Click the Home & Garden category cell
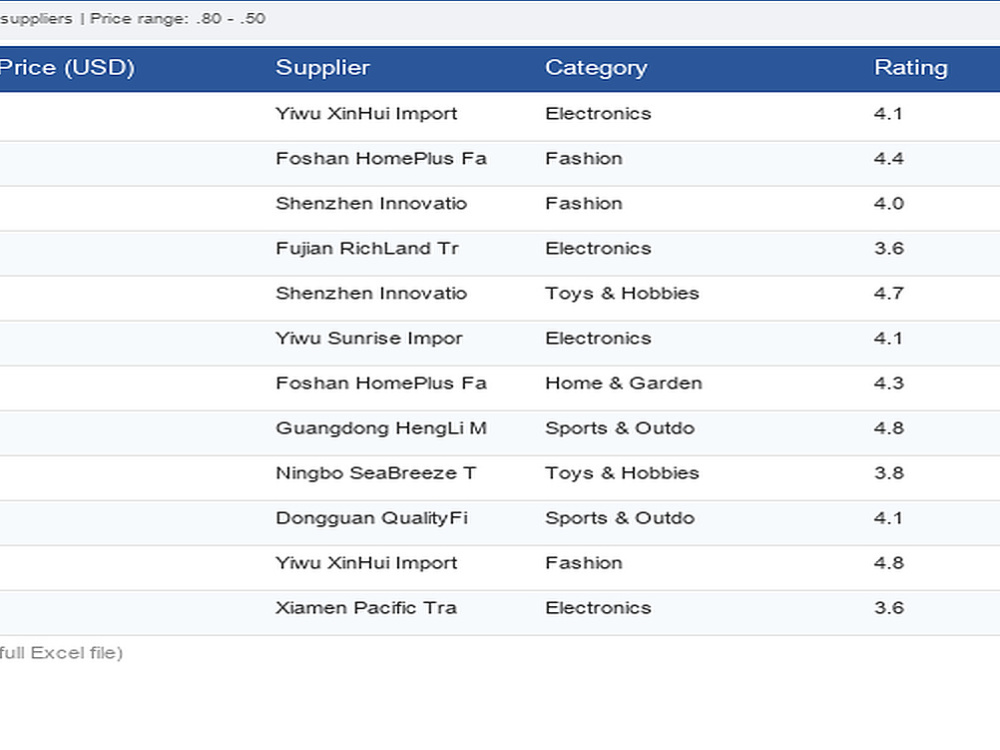Screen dimensions: 1000x750 click(624, 383)
